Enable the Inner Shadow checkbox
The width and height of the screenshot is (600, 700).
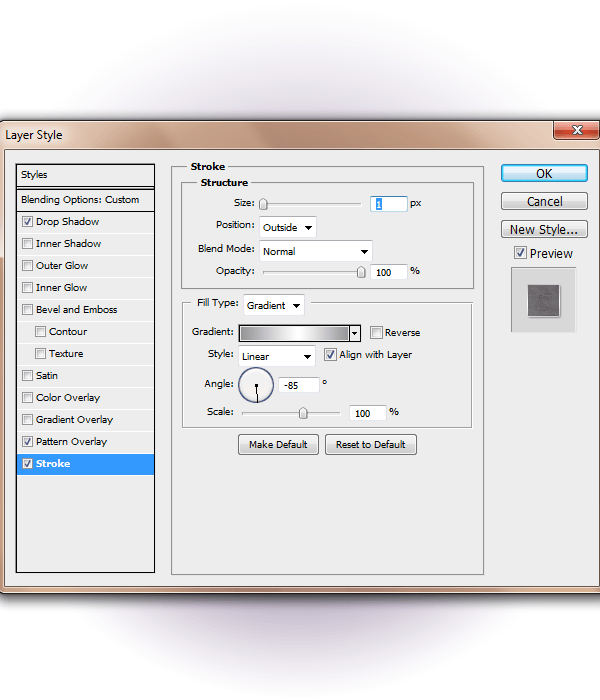click(28, 243)
